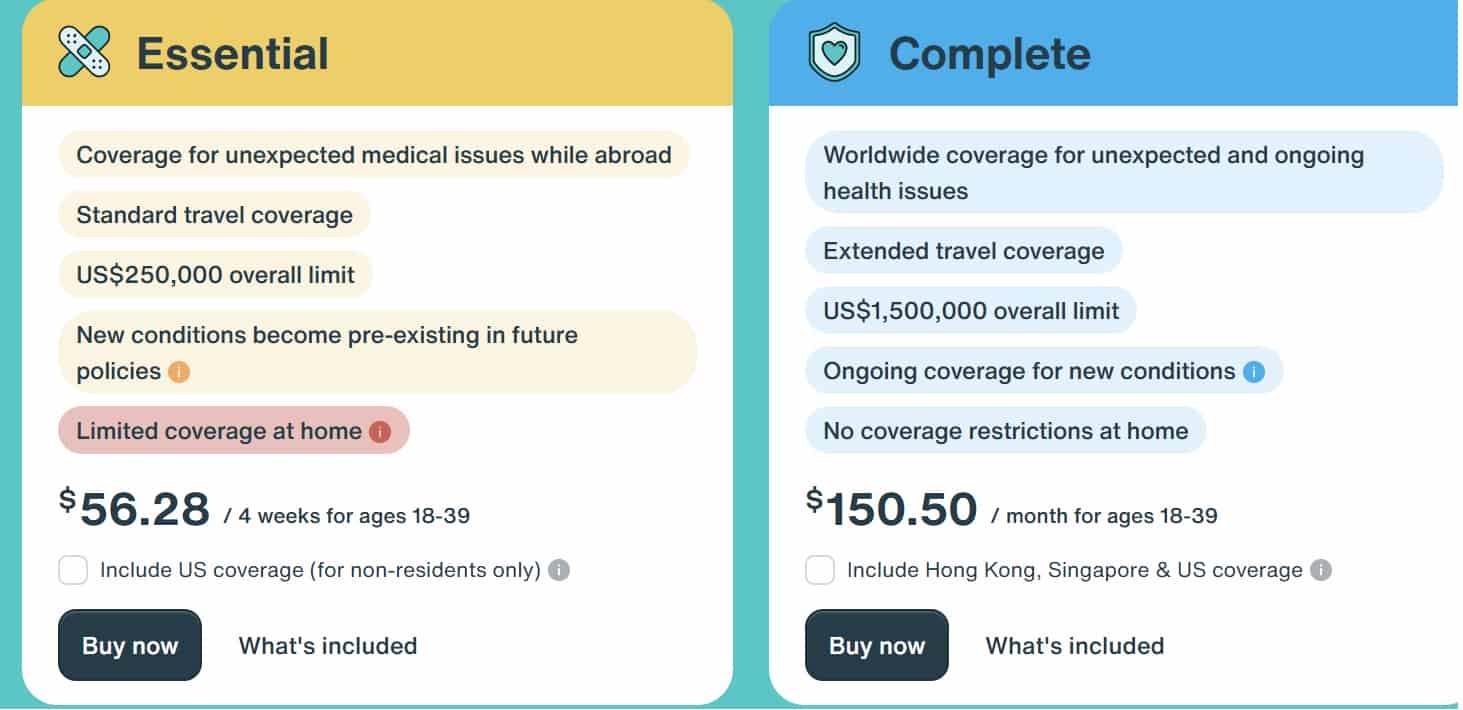
Task: Buy the Essential plan now
Action: (130, 645)
